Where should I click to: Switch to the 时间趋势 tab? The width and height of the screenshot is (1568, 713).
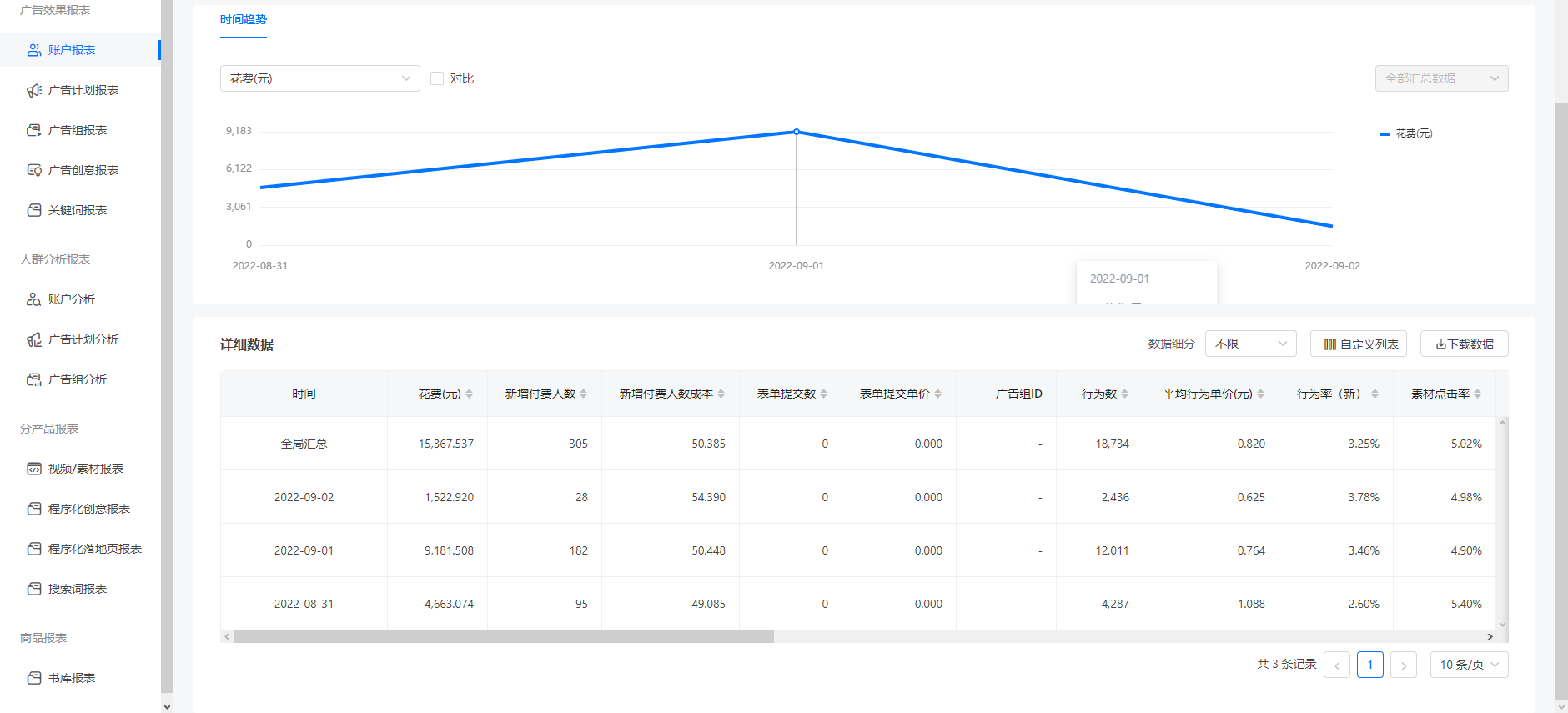(244, 20)
